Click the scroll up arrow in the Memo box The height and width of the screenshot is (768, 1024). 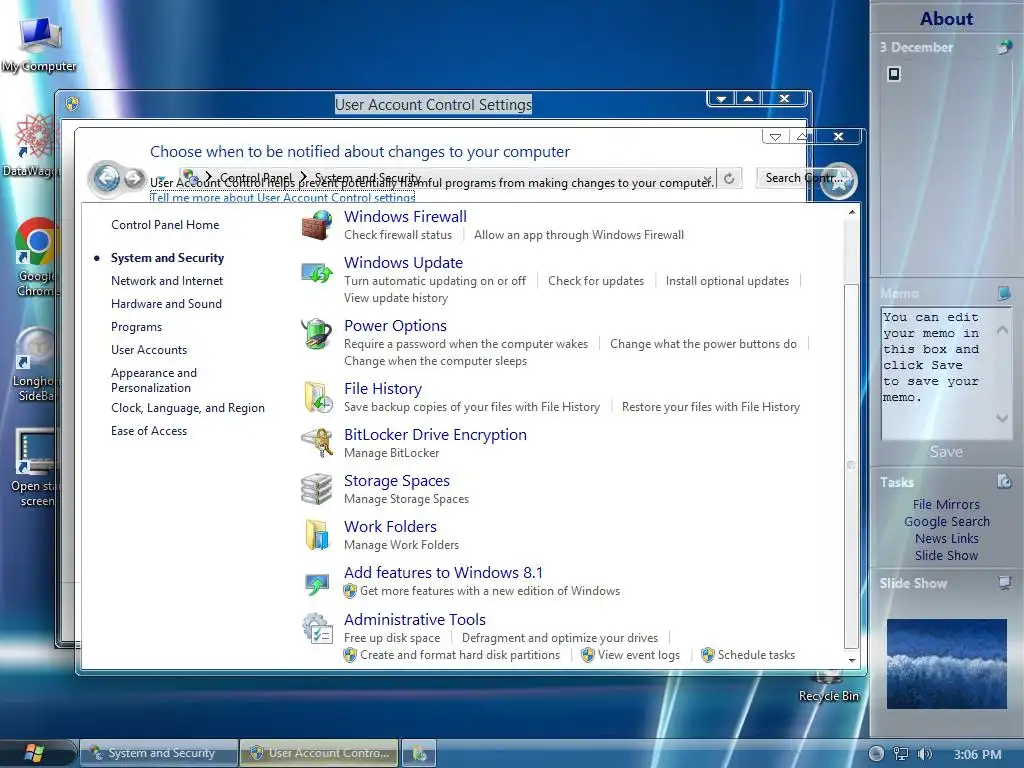(x=1002, y=330)
